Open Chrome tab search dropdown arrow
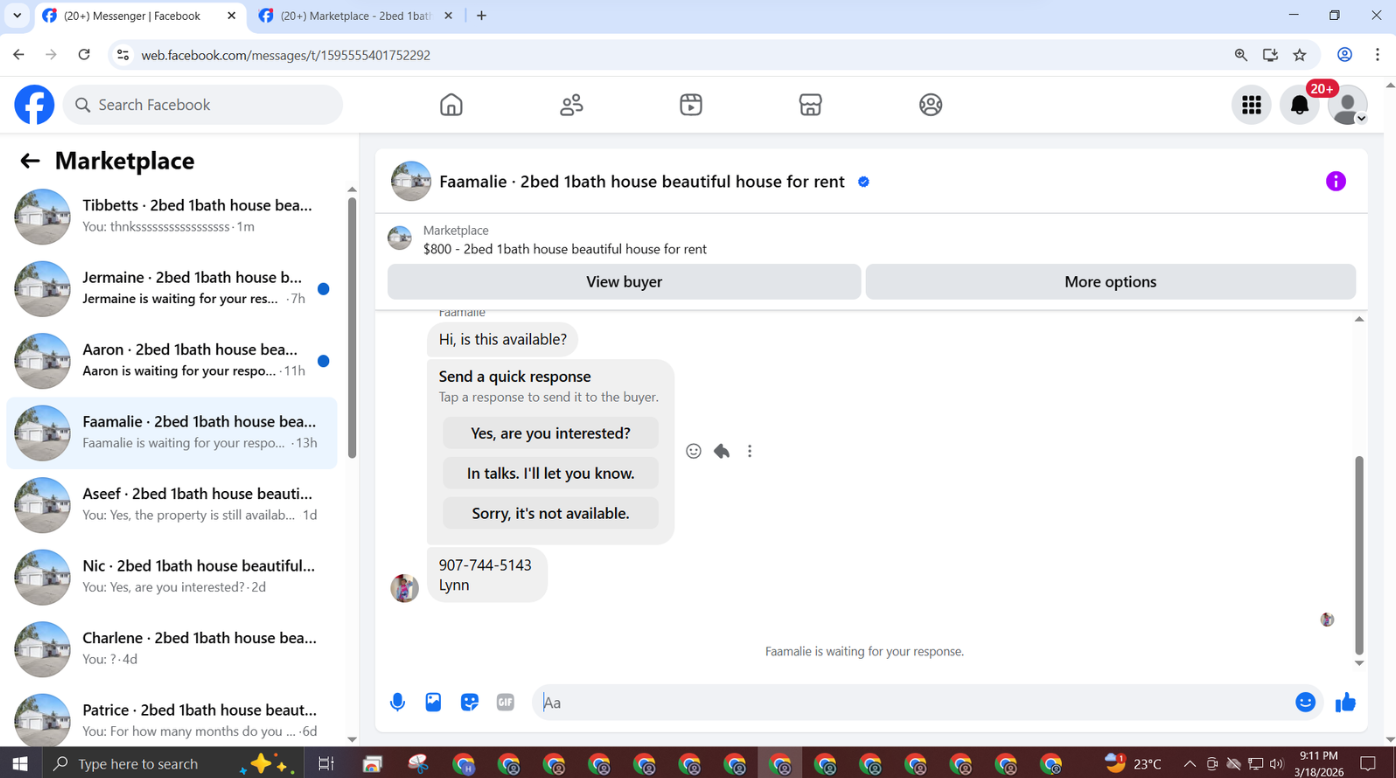The width and height of the screenshot is (1396, 778). coord(17,16)
